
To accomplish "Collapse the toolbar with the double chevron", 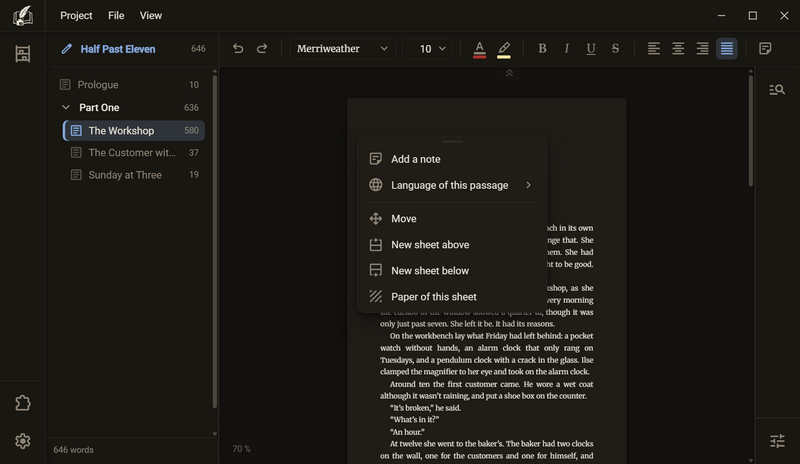I will click(509, 74).
